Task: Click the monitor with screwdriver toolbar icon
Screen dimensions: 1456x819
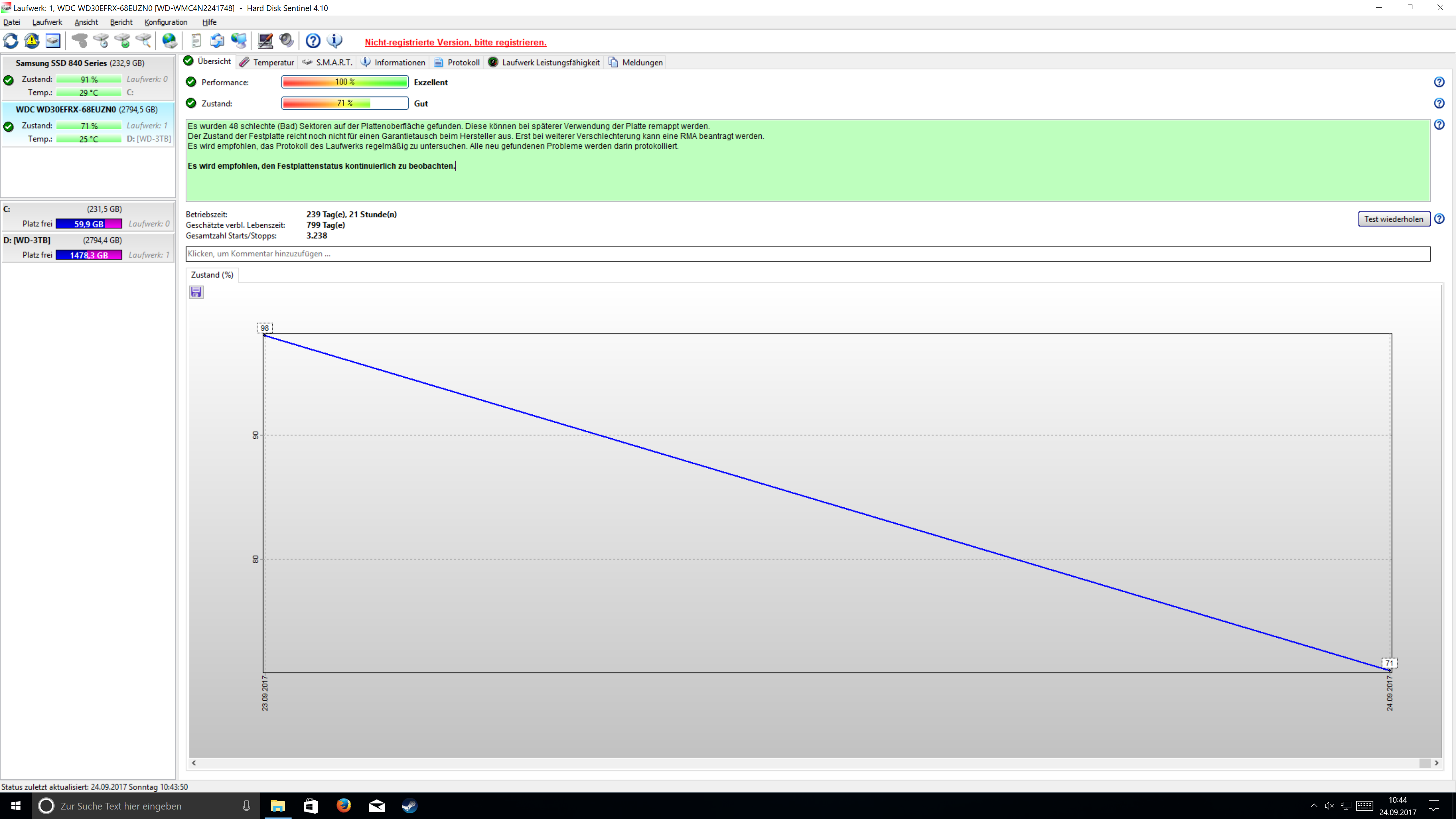Action: coord(265,41)
